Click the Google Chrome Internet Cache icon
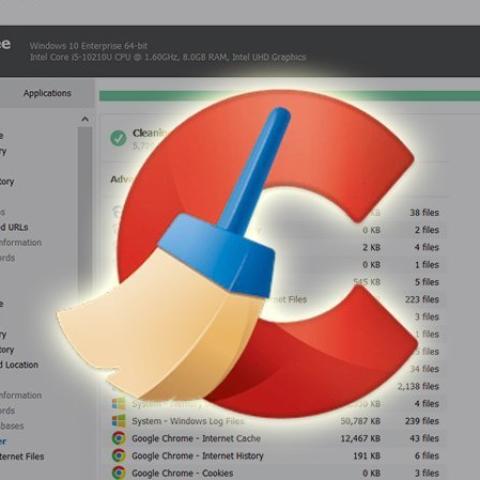The image size is (480, 480). click(x=119, y=438)
